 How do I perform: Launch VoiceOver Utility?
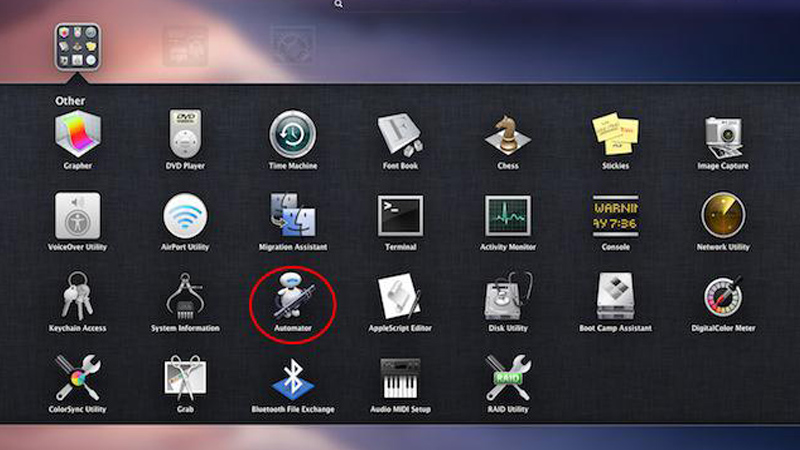pos(77,216)
